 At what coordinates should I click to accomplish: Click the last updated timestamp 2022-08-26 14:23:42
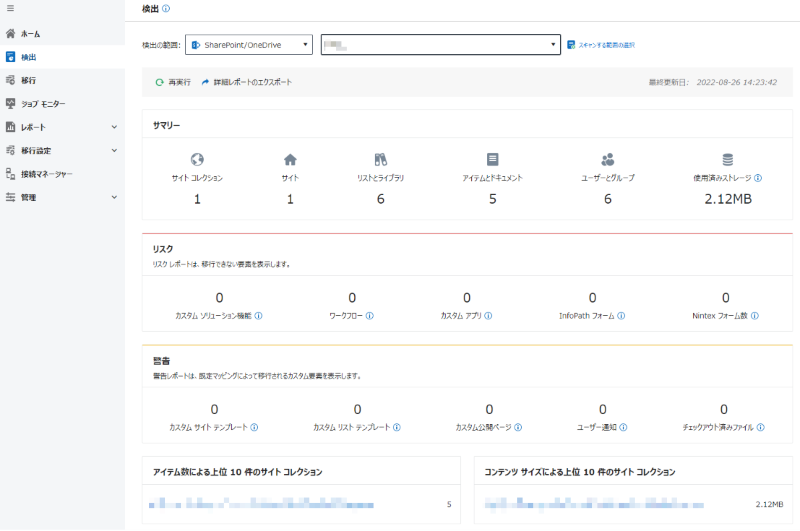[x=737, y=82]
